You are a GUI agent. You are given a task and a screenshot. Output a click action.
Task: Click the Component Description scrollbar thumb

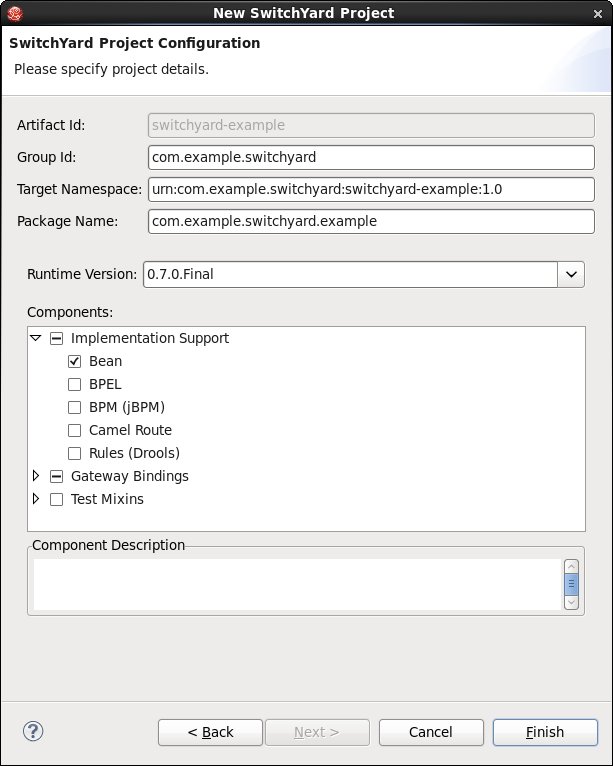(571, 585)
